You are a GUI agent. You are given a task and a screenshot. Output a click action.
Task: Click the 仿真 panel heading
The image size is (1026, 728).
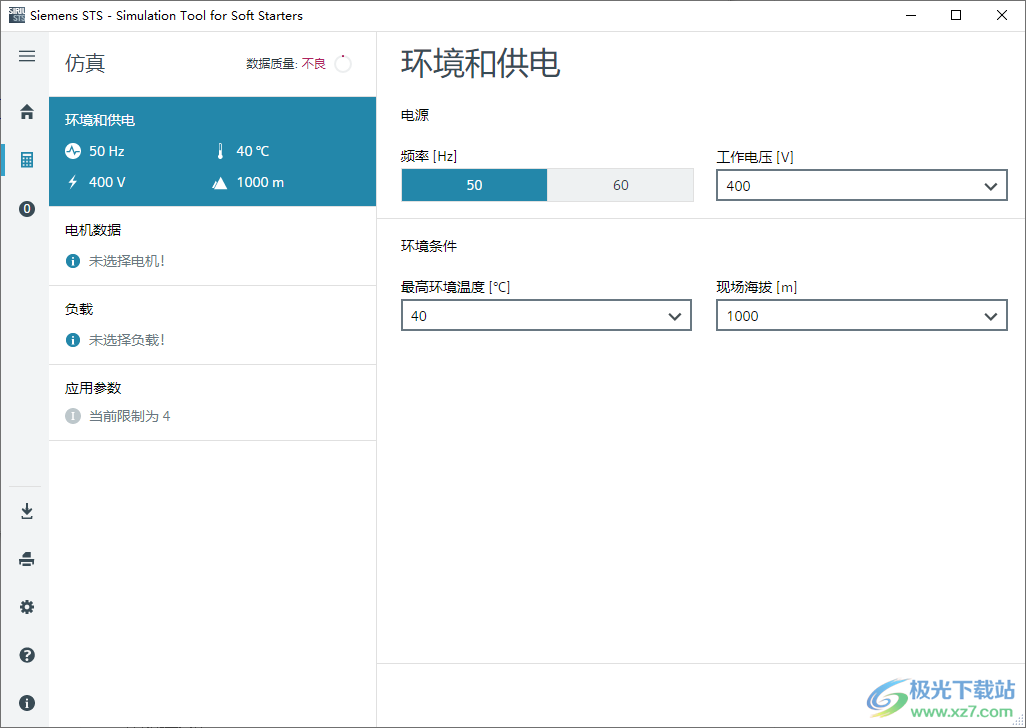point(85,63)
